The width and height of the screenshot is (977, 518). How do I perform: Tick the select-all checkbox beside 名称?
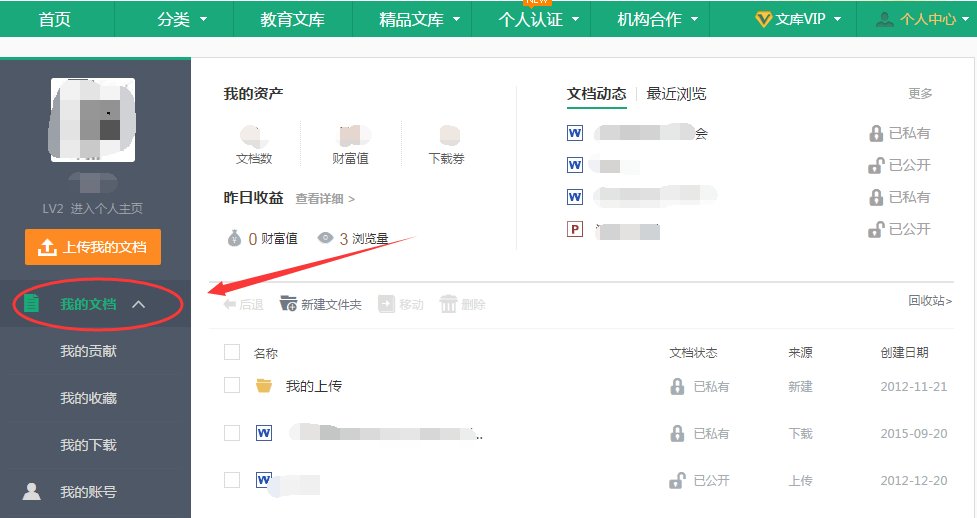coord(232,352)
